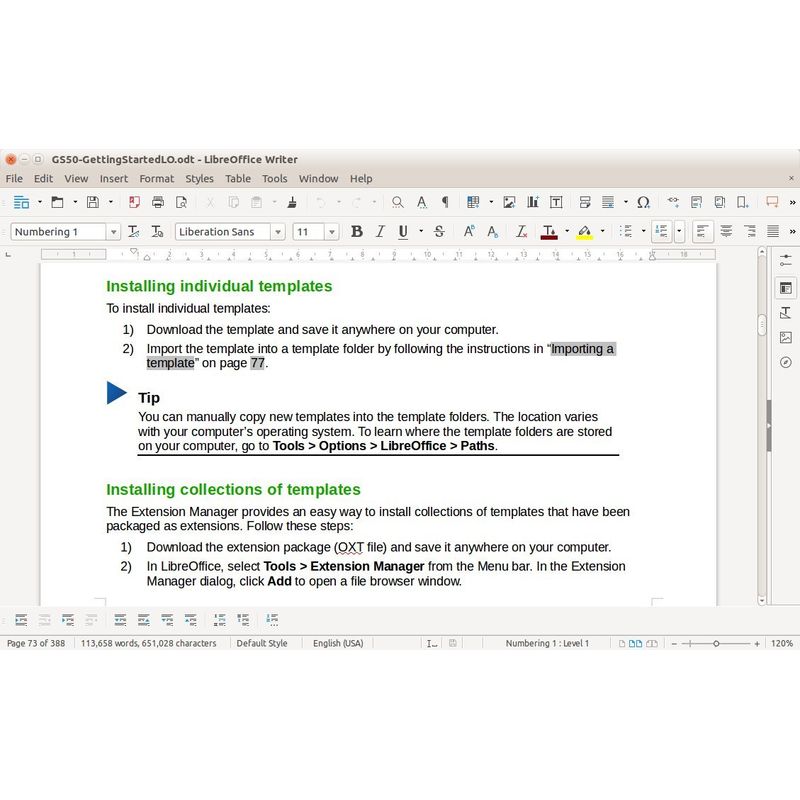This screenshot has height=800, width=800.
Task: Toggle Italic formatting
Action: (x=380, y=232)
